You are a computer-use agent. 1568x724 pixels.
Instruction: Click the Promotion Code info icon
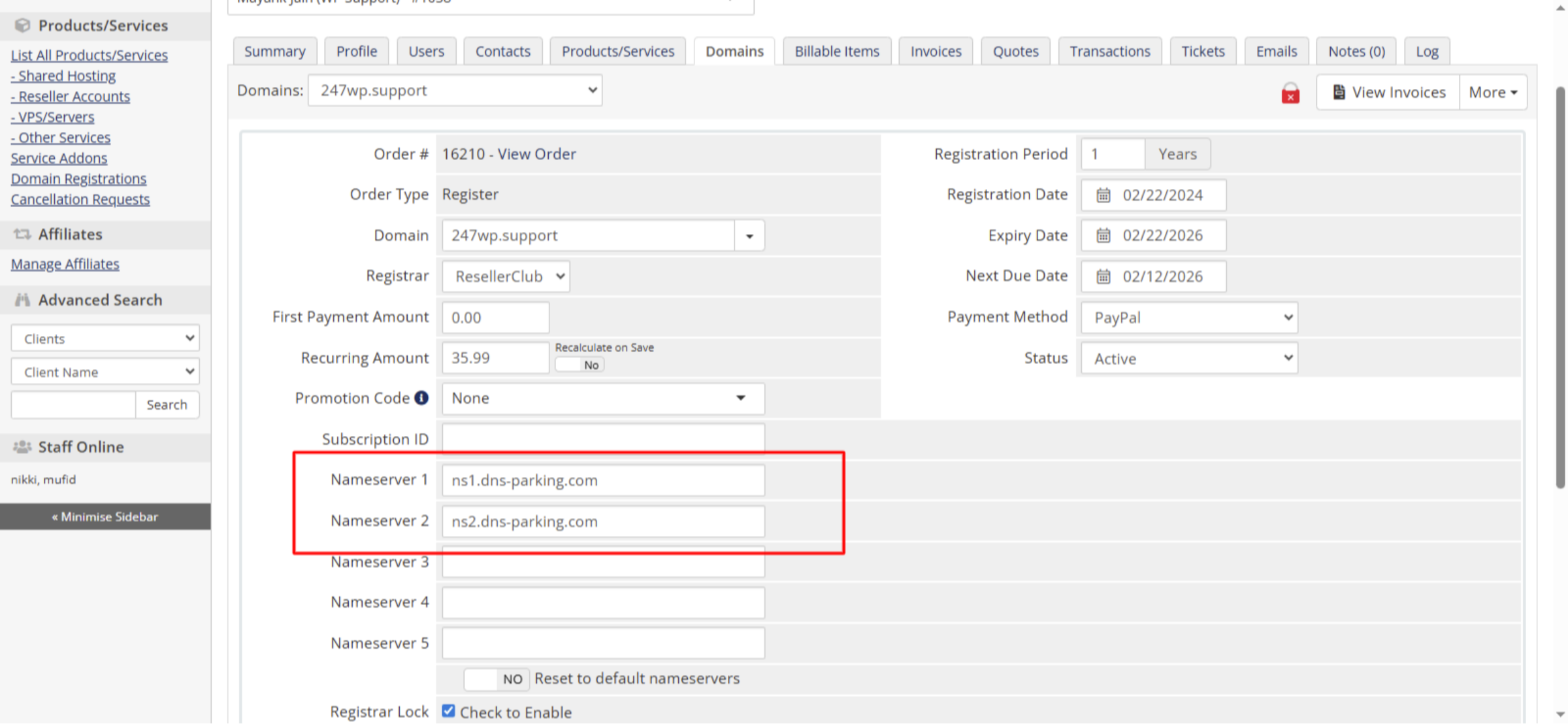(421, 398)
